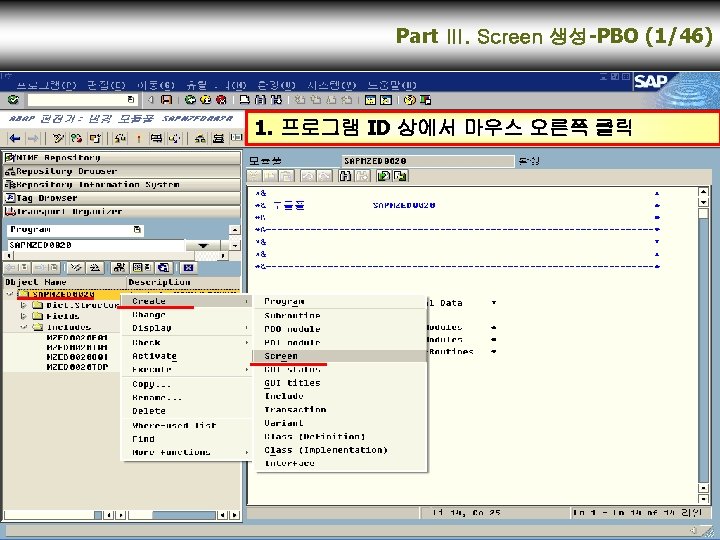
Task: Click the SAP command input field
Action: 82,100
